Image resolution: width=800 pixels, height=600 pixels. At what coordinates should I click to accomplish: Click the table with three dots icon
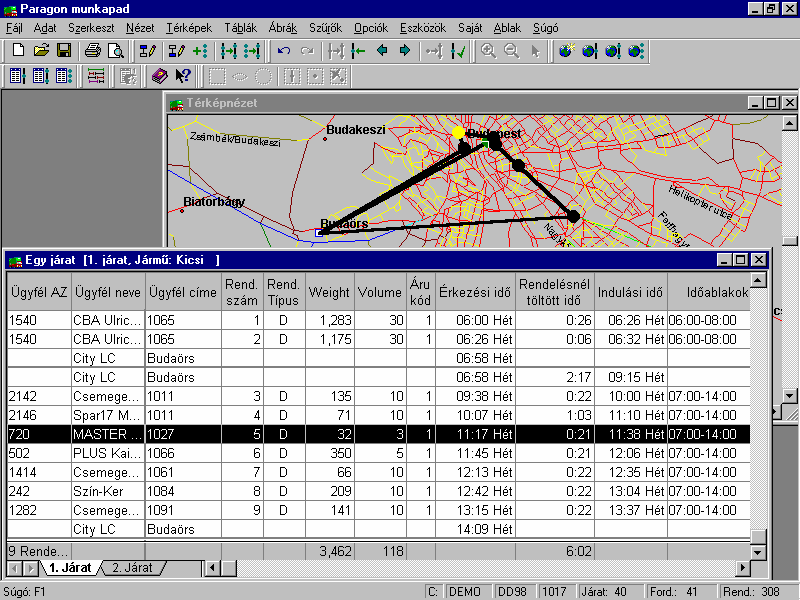coord(64,76)
